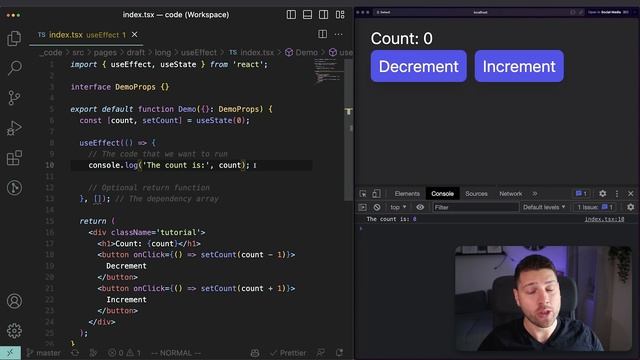This screenshot has width=640, height=360.
Task: Click the 'draft' breadcrumb segment
Action: tap(136, 53)
